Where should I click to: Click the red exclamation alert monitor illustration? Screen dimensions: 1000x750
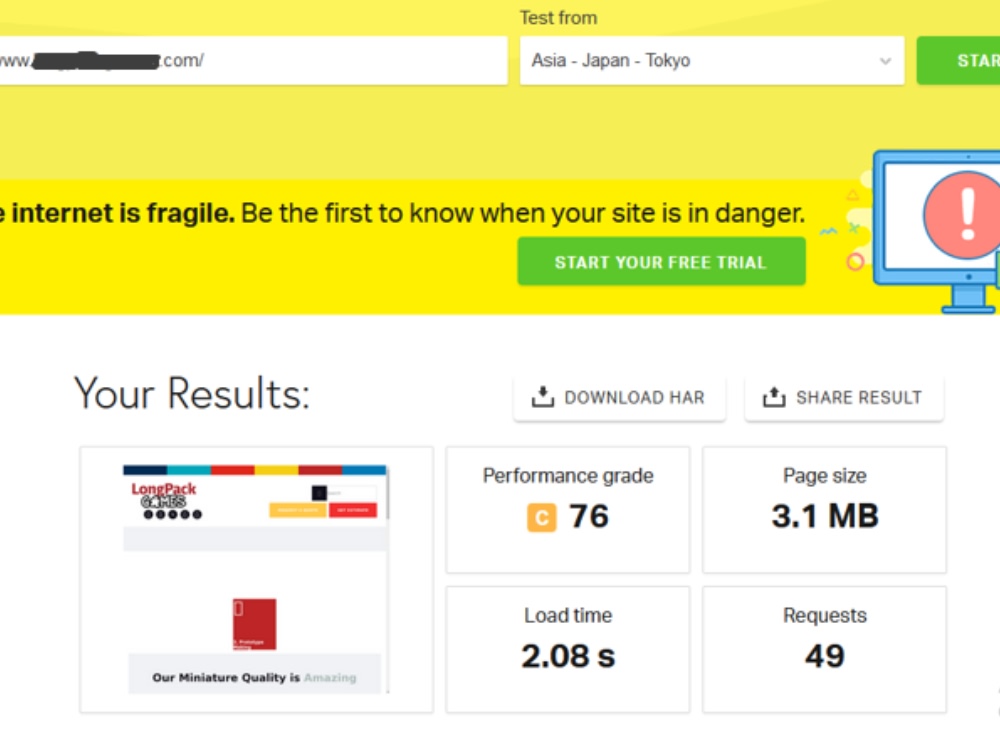[936, 232]
